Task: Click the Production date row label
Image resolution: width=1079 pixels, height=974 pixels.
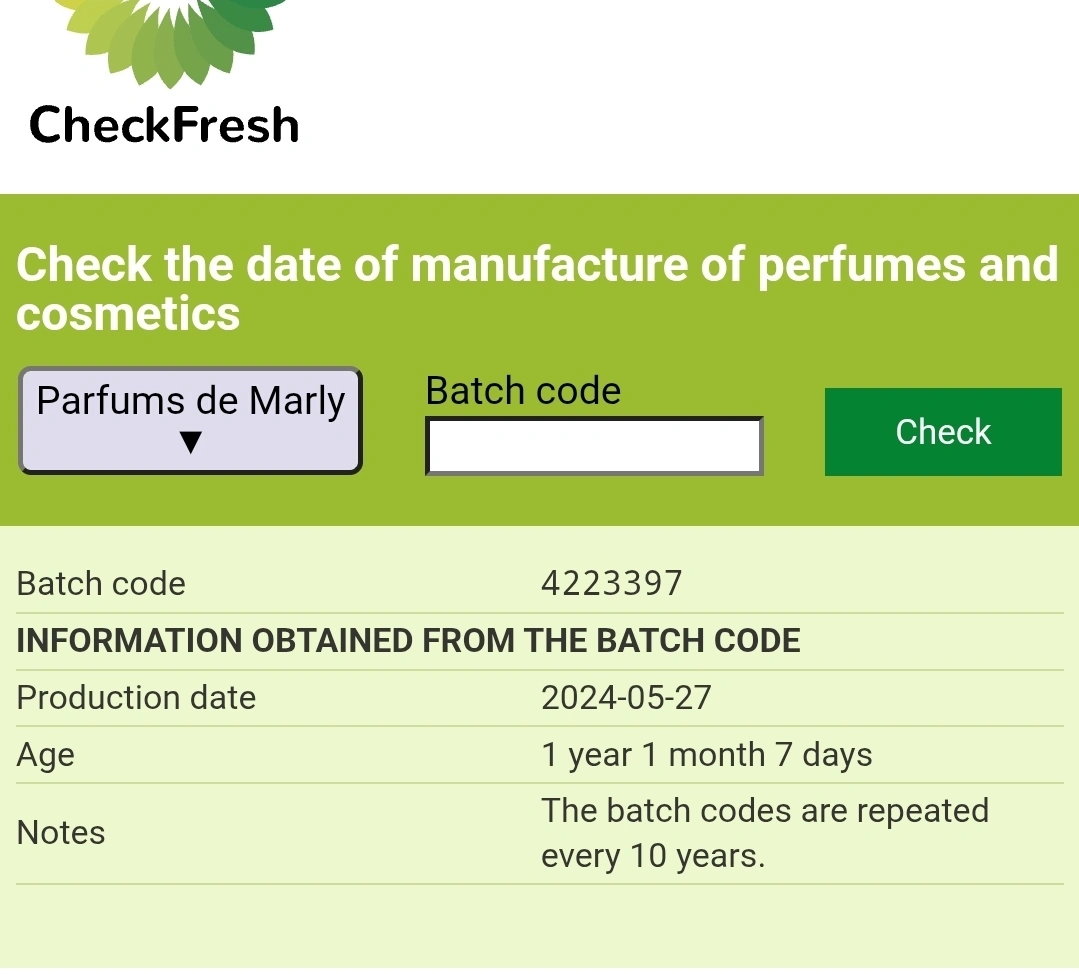Action: point(136,697)
